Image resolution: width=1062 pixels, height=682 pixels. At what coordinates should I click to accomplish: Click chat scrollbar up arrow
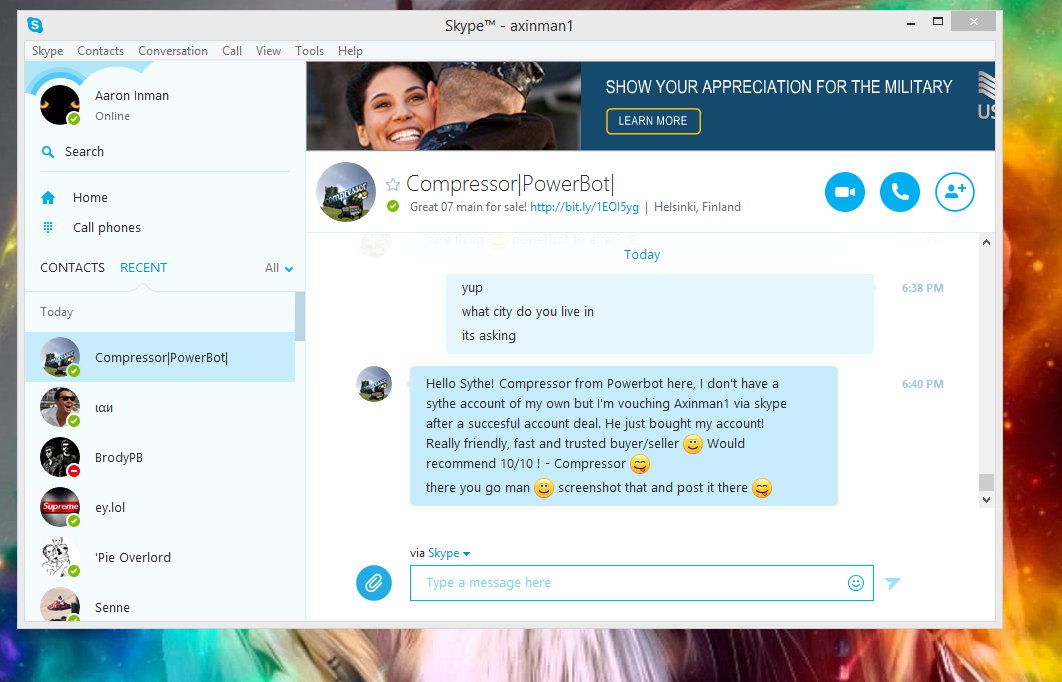[986, 242]
